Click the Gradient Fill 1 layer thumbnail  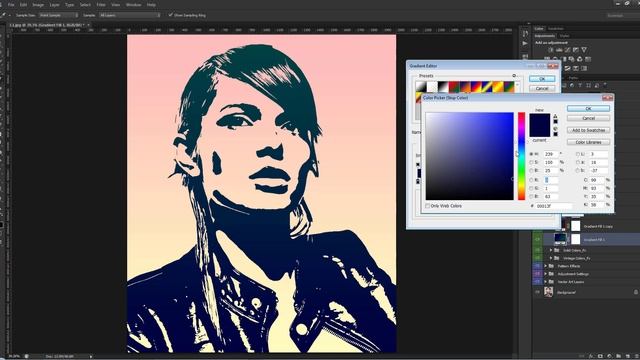pos(560,239)
